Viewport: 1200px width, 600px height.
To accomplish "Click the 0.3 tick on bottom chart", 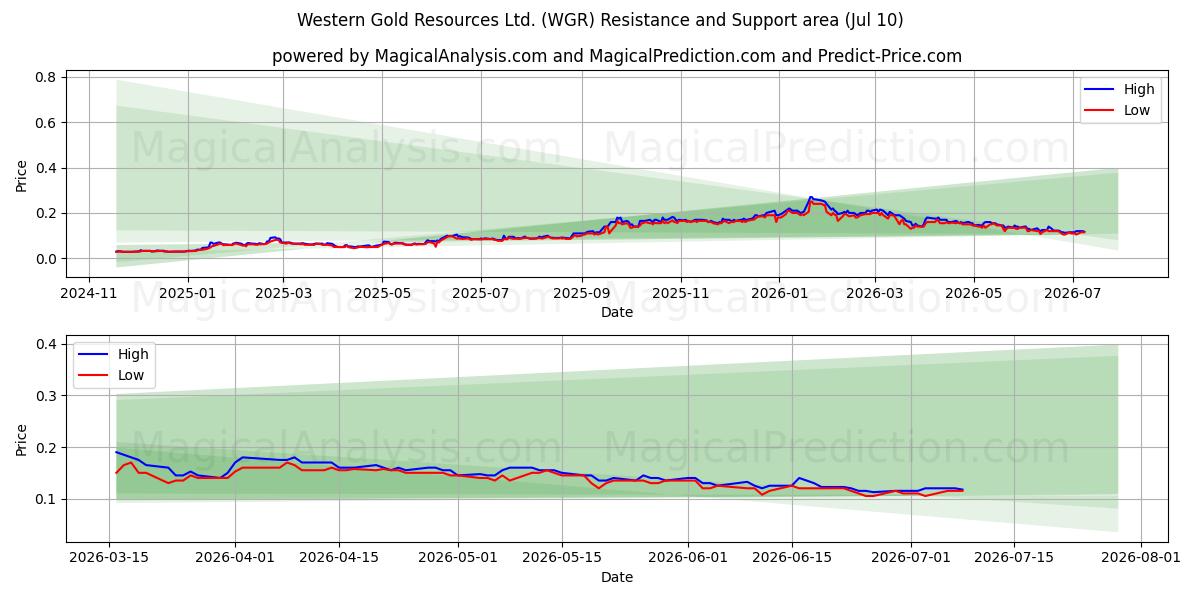I will coord(48,396).
